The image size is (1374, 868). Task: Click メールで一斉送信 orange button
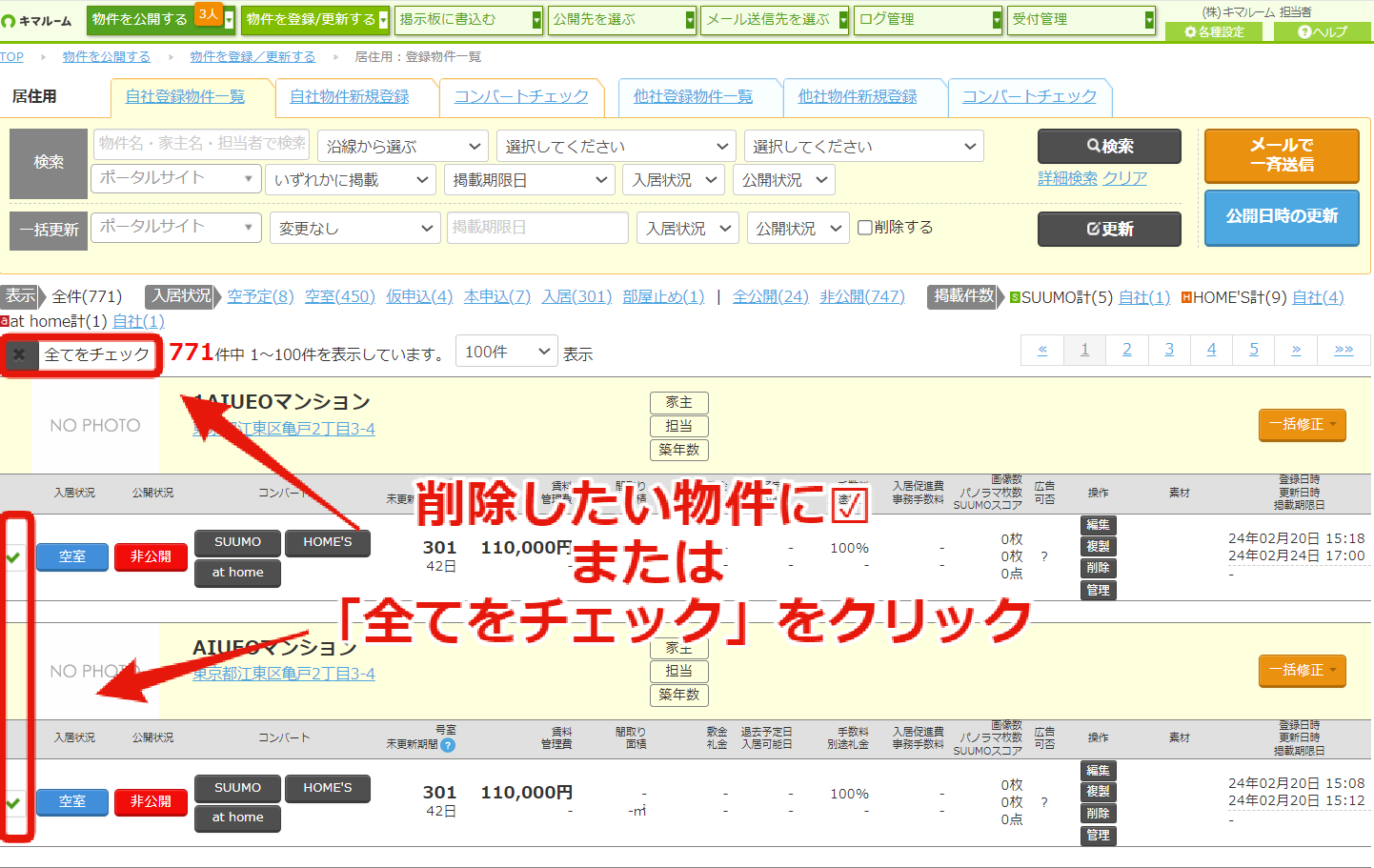[x=1282, y=155]
